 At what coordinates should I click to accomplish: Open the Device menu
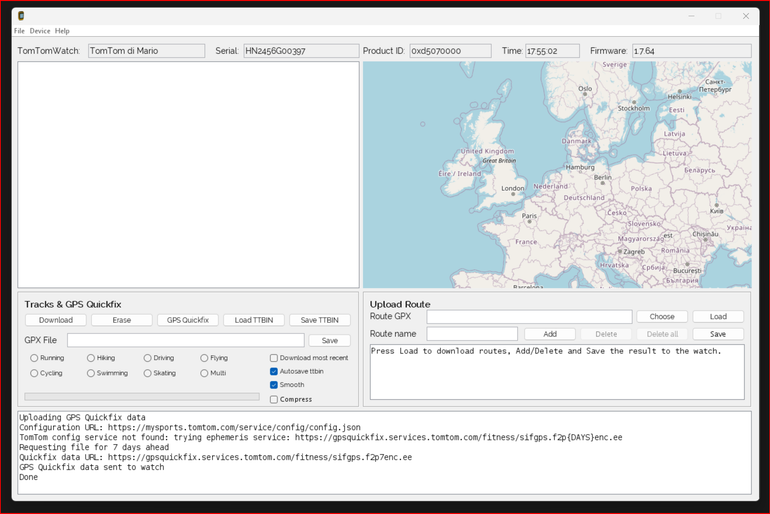click(x=40, y=31)
